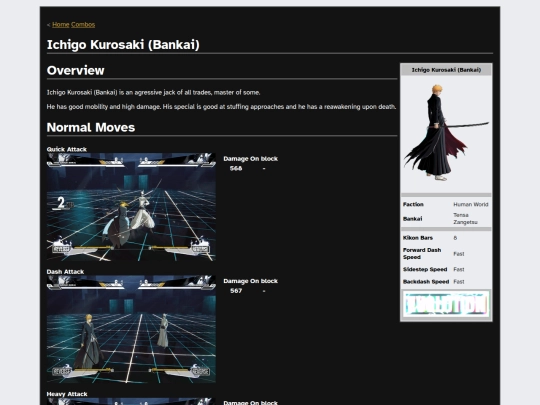Click the infobox header Ichigo Kurosaki (Bankai)
Screen dimensions: 540x405
coord(446,70)
